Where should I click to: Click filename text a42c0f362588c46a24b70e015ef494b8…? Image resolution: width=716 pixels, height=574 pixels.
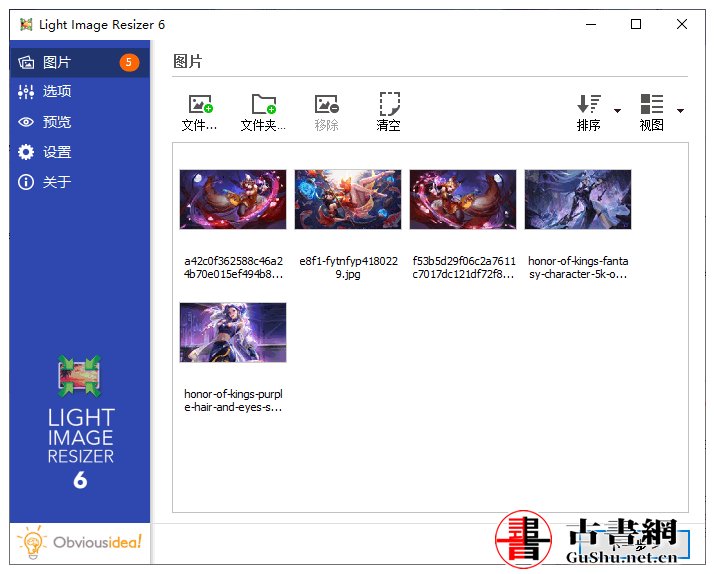tap(233, 268)
